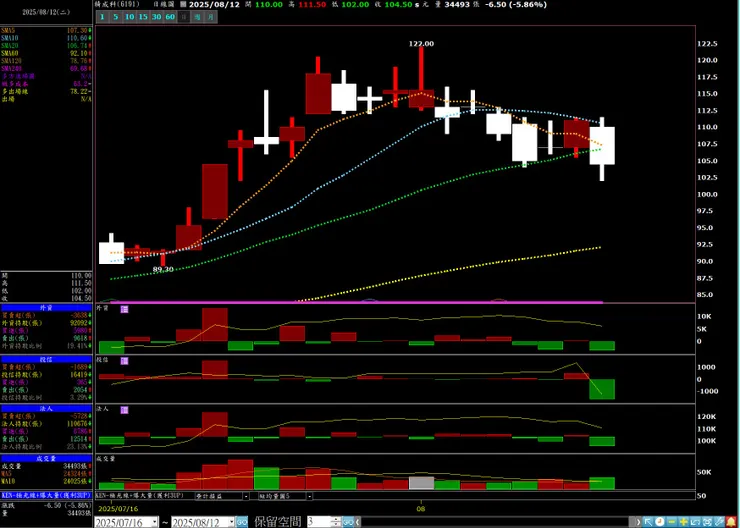
Task: Click the 法人 blue panel header
Action: click(x=46, y=409)
